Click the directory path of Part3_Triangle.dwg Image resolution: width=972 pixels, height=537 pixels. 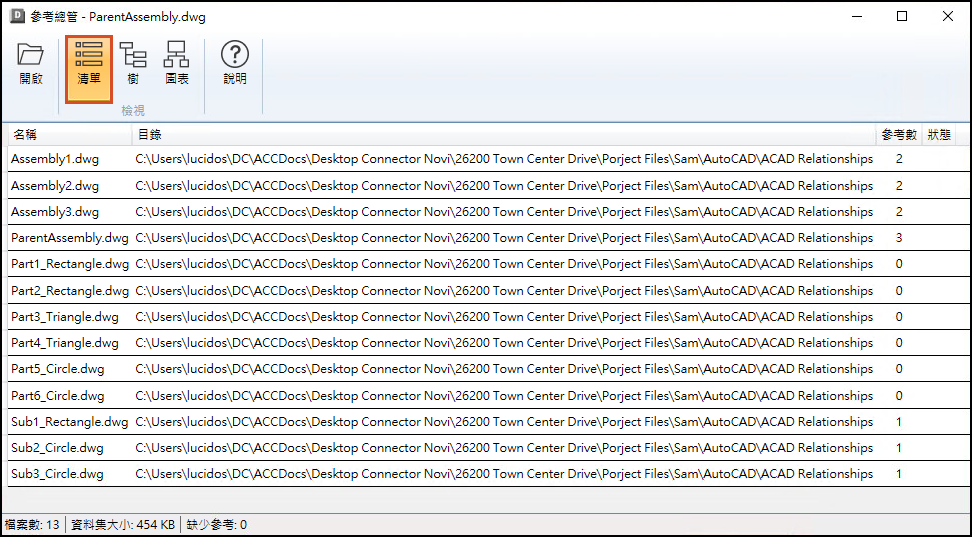(504, 316)
